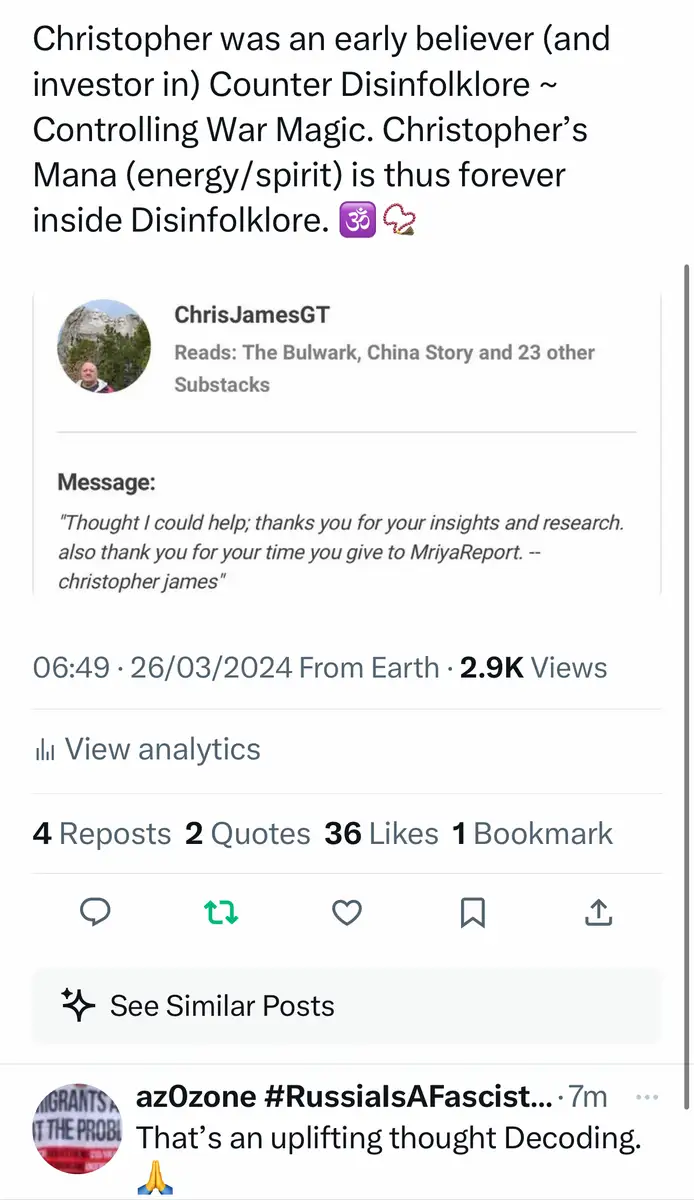Toggle the green repost icon
Image resolution: width=694 pixels, height=1200 pixels.
tap(221, 912)
